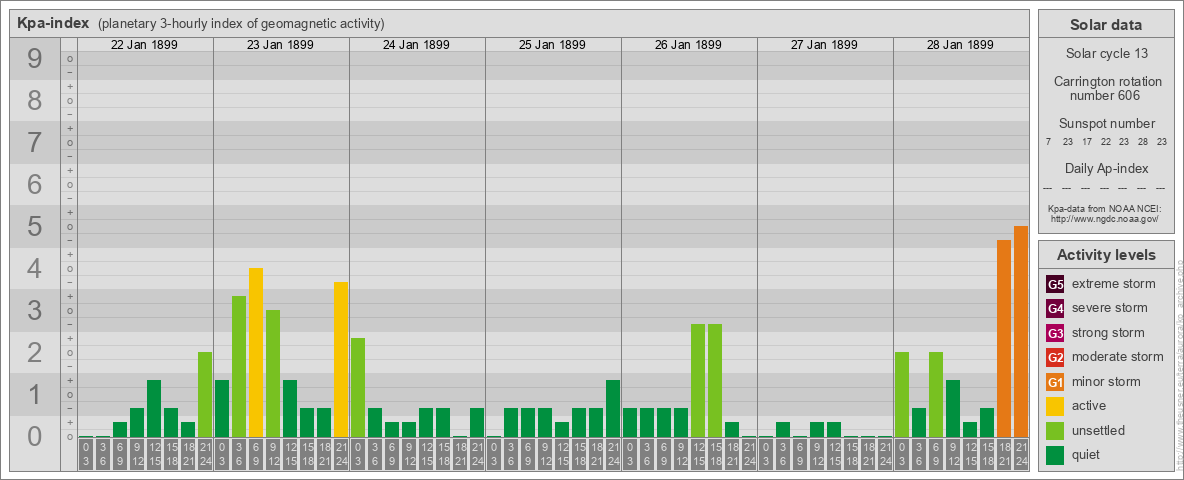Click the '23 Jan 1899' date header
This screenshot has width=1184, height=480.
click(280, 45)
